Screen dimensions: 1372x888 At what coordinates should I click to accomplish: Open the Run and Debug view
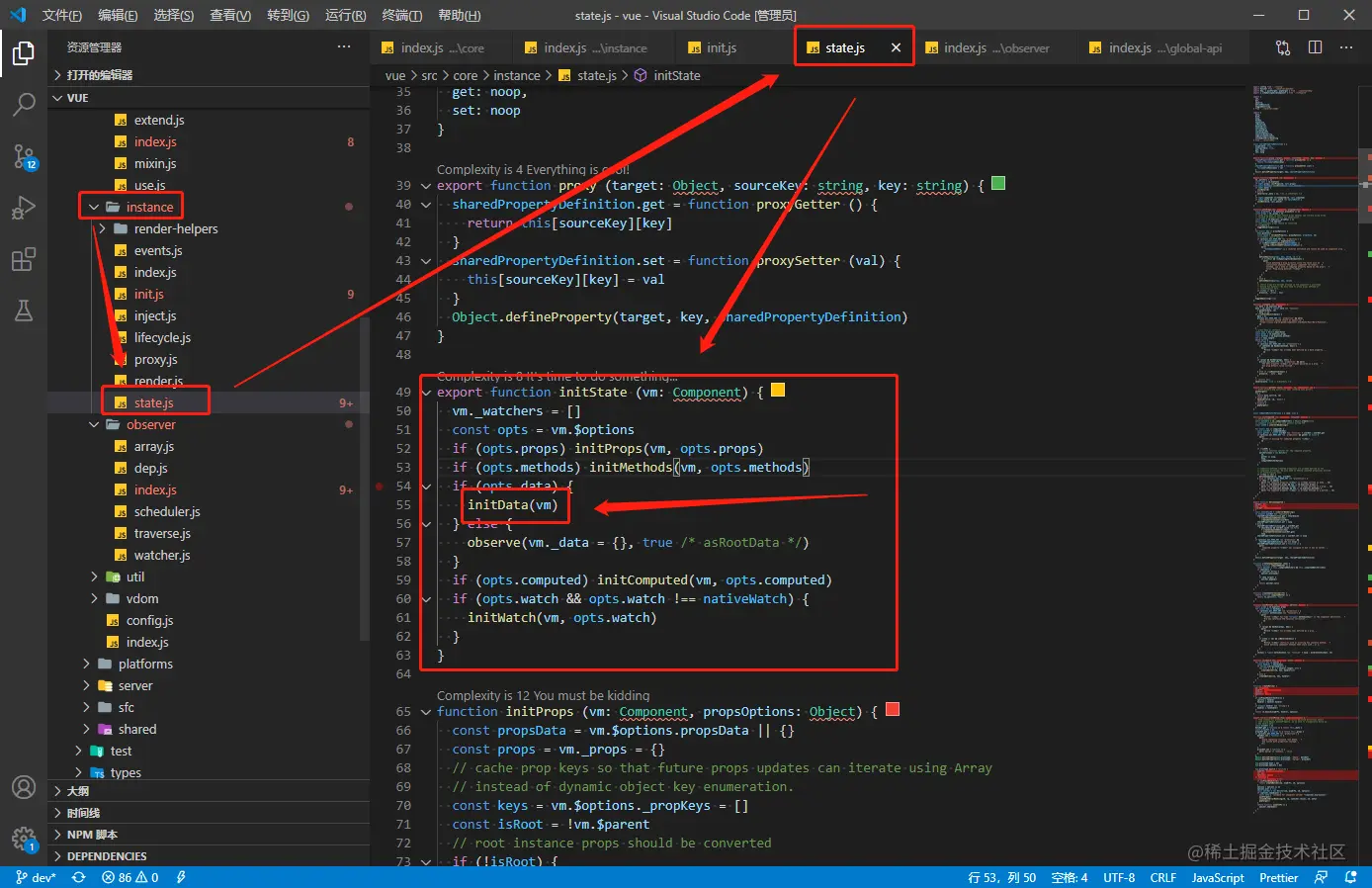click(24, 208)
